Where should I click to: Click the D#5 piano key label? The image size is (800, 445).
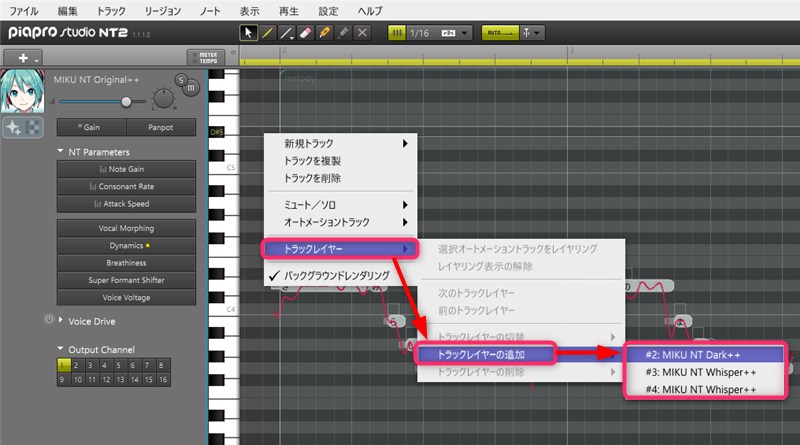pos(217,132)
